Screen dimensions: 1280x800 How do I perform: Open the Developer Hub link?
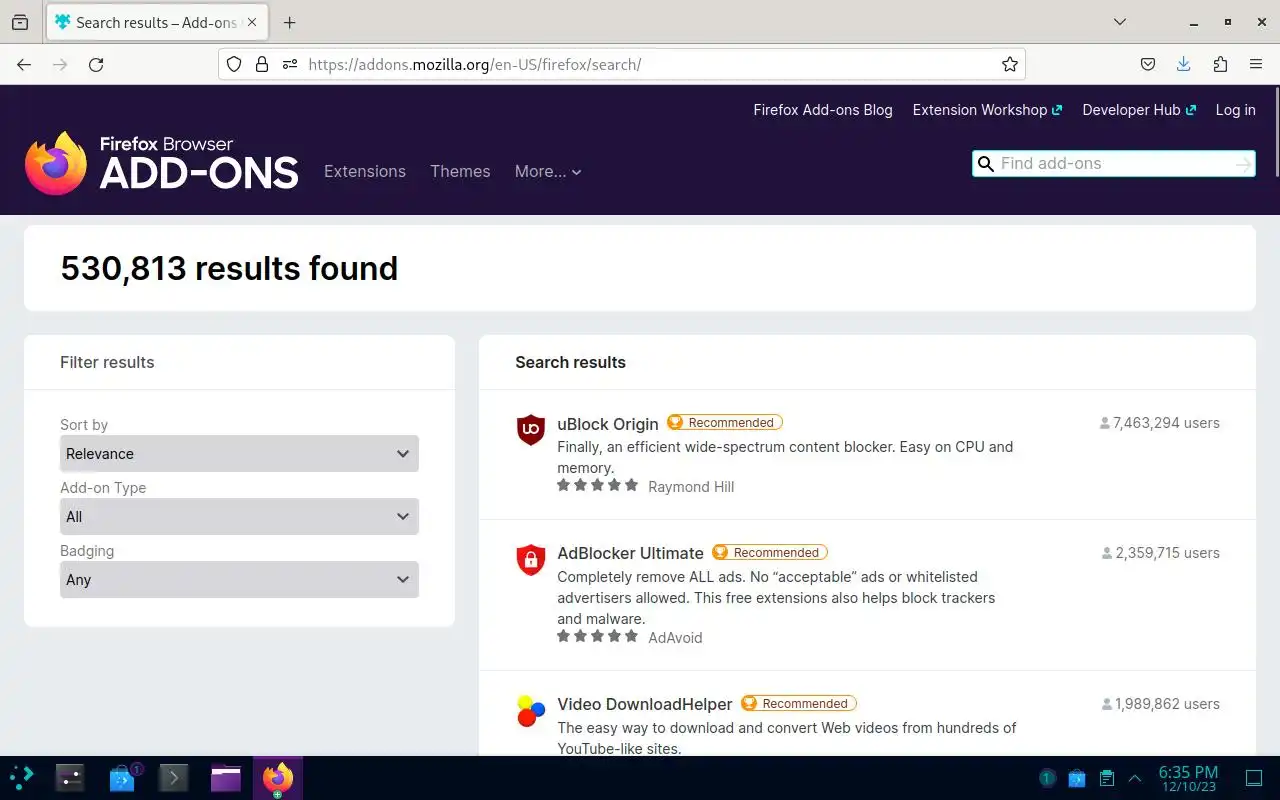(x=1139, y=110)
